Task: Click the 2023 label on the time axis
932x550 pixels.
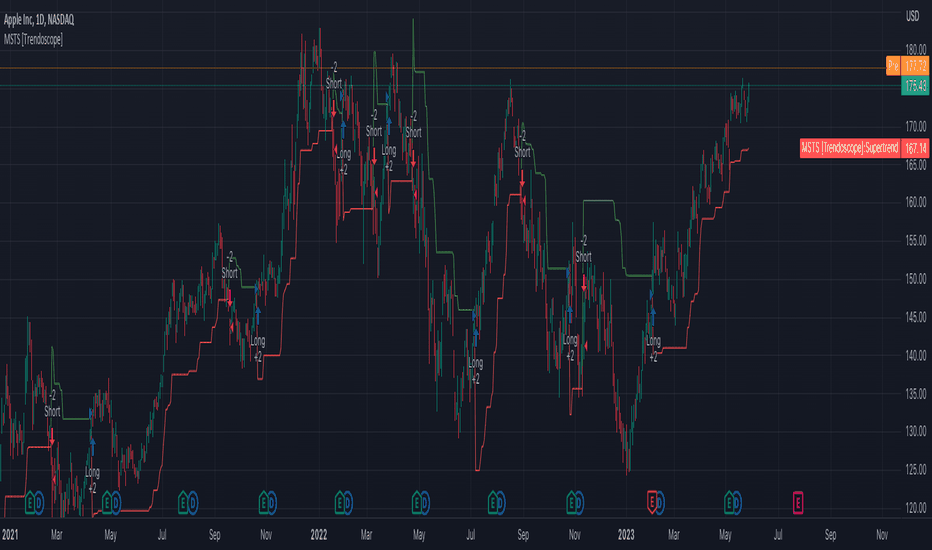Action: [626, 535]
